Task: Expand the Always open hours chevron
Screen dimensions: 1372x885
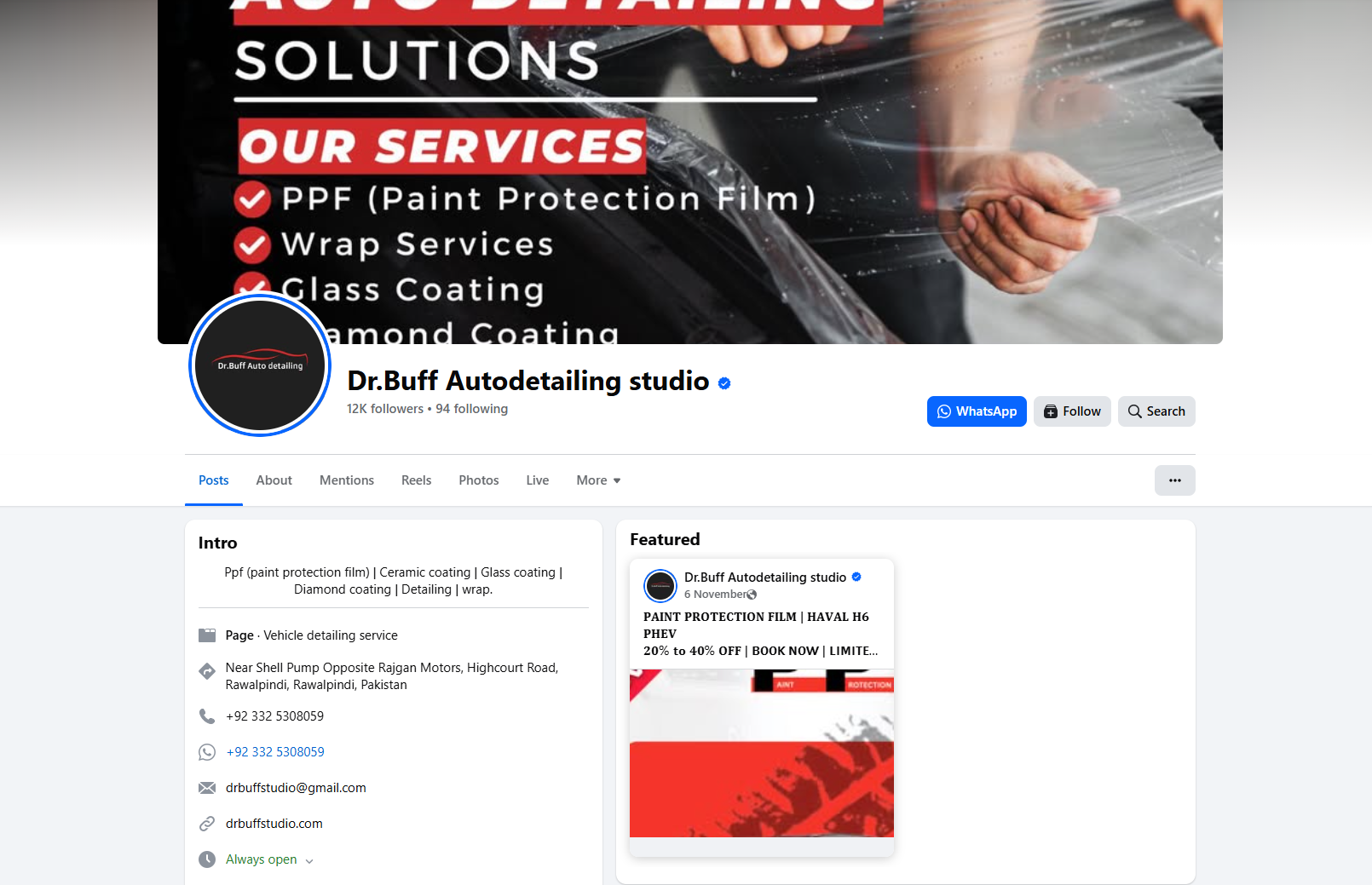Action: click(x=309, y=861)
